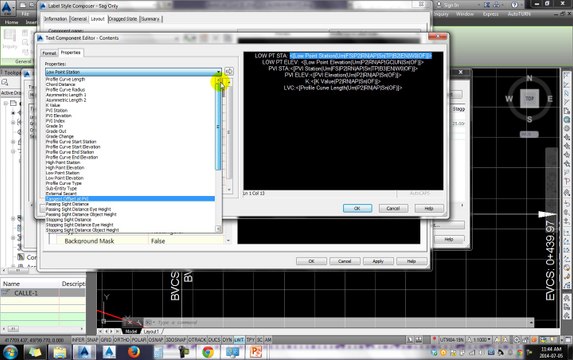This screenshot has height=360, width=573.
Task: Select Tangent Offset at PVI in list
Action: tap(130, 199)
